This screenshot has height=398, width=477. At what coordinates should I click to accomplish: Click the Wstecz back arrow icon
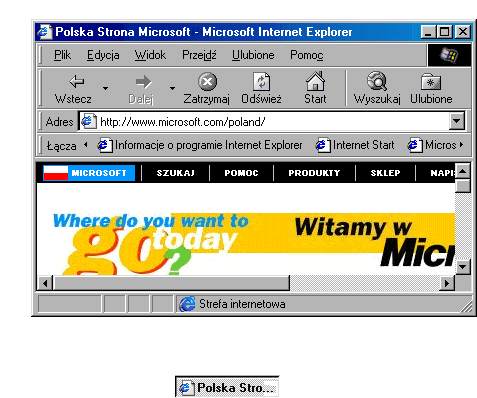click(77, 81)
